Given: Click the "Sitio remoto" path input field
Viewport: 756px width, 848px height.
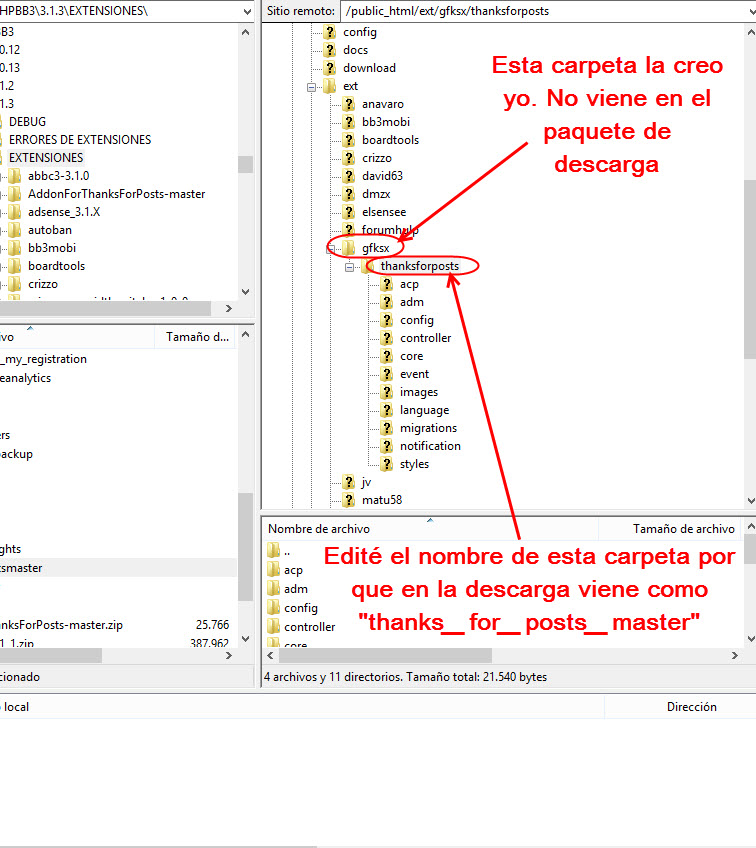Looking at the screenshot, I should (545, 11).
